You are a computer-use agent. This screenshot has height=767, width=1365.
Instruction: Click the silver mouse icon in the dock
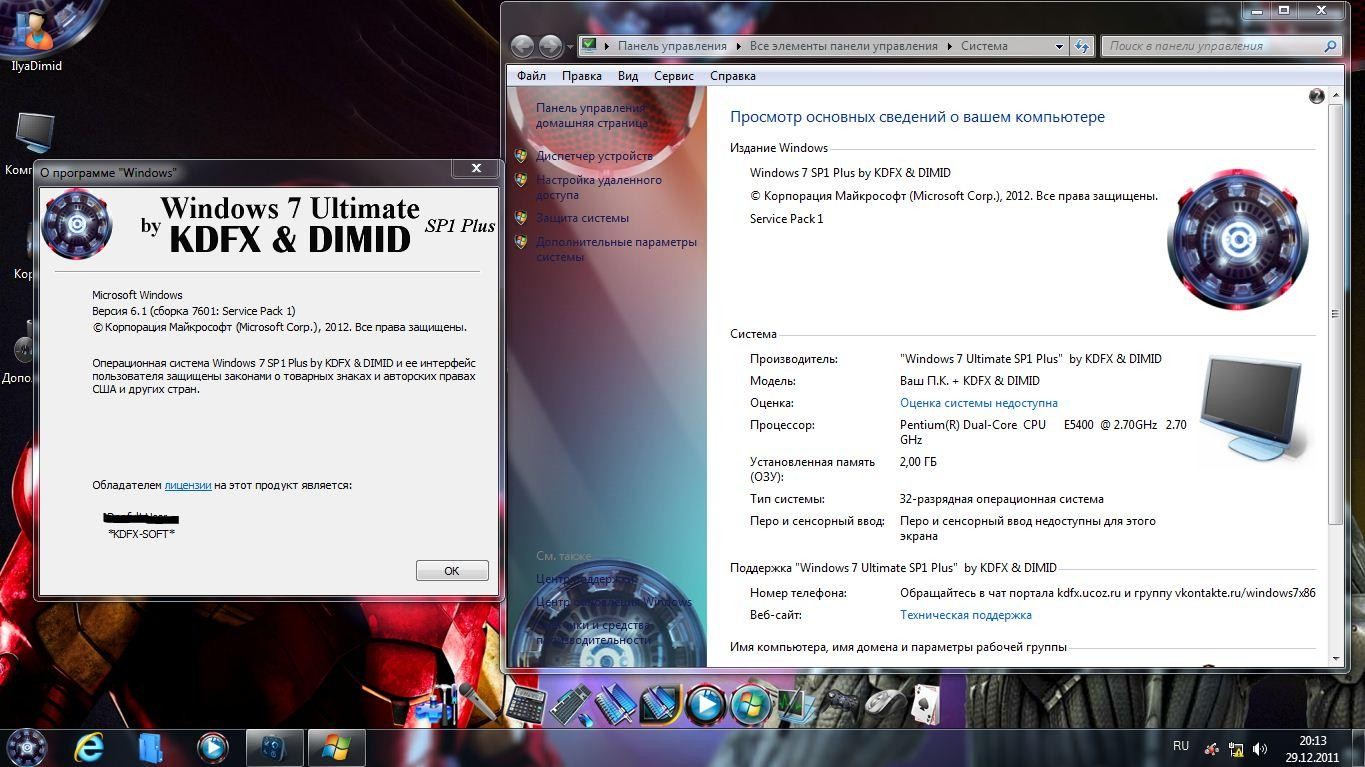pos(885,703)
